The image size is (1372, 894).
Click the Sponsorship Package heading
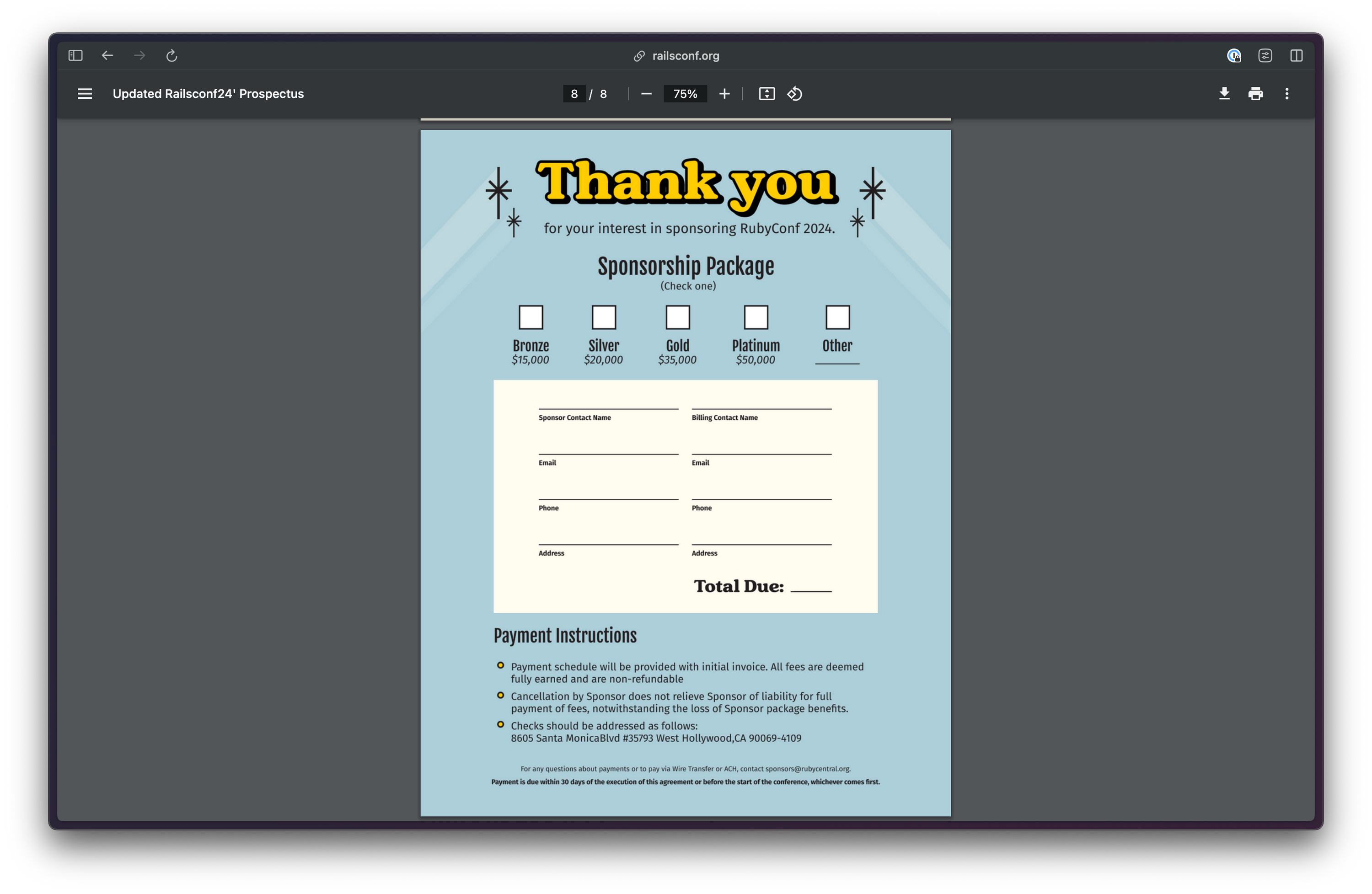(x=686, y=266)
